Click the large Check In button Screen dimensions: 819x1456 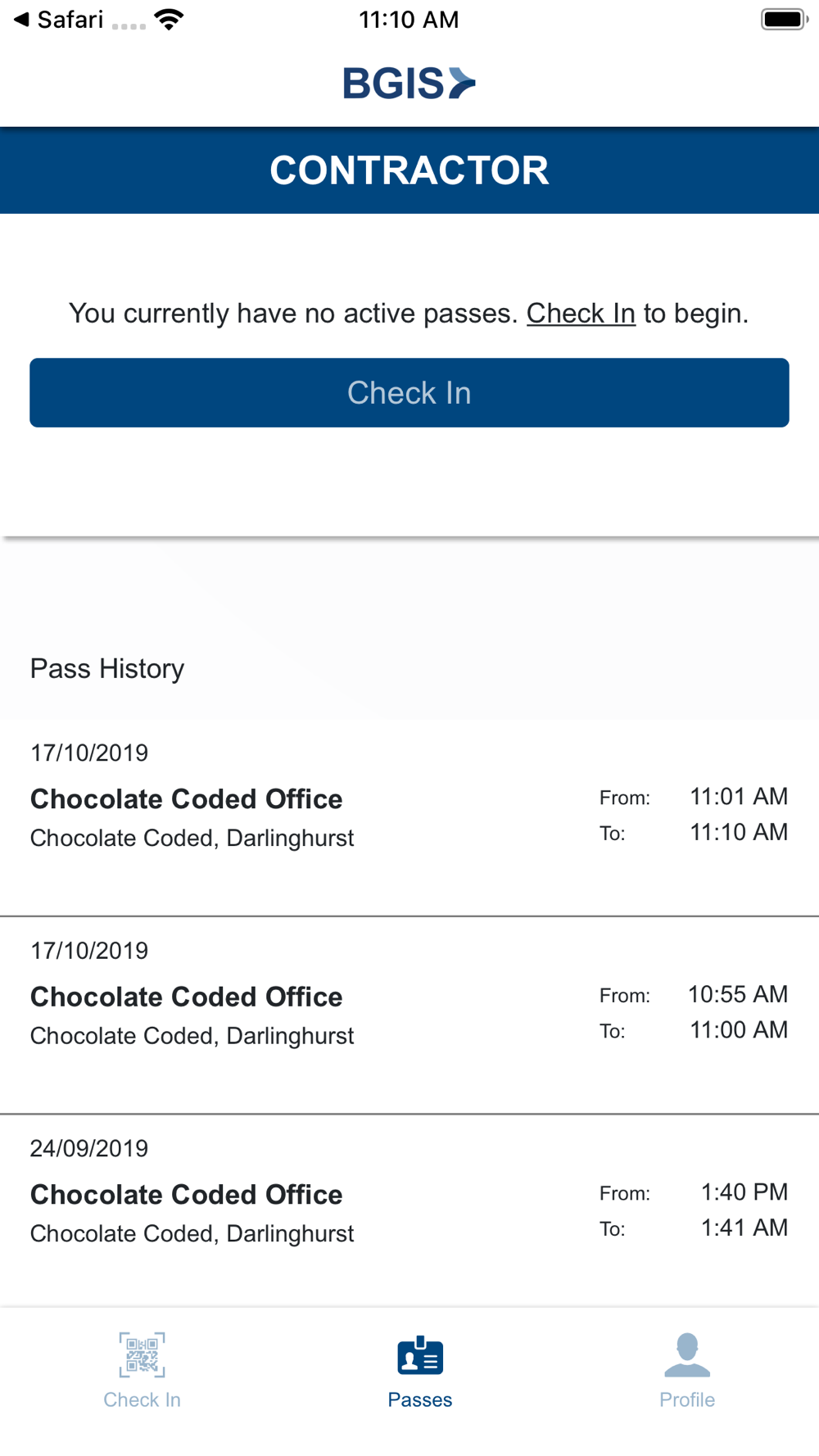tap(409, 392)
